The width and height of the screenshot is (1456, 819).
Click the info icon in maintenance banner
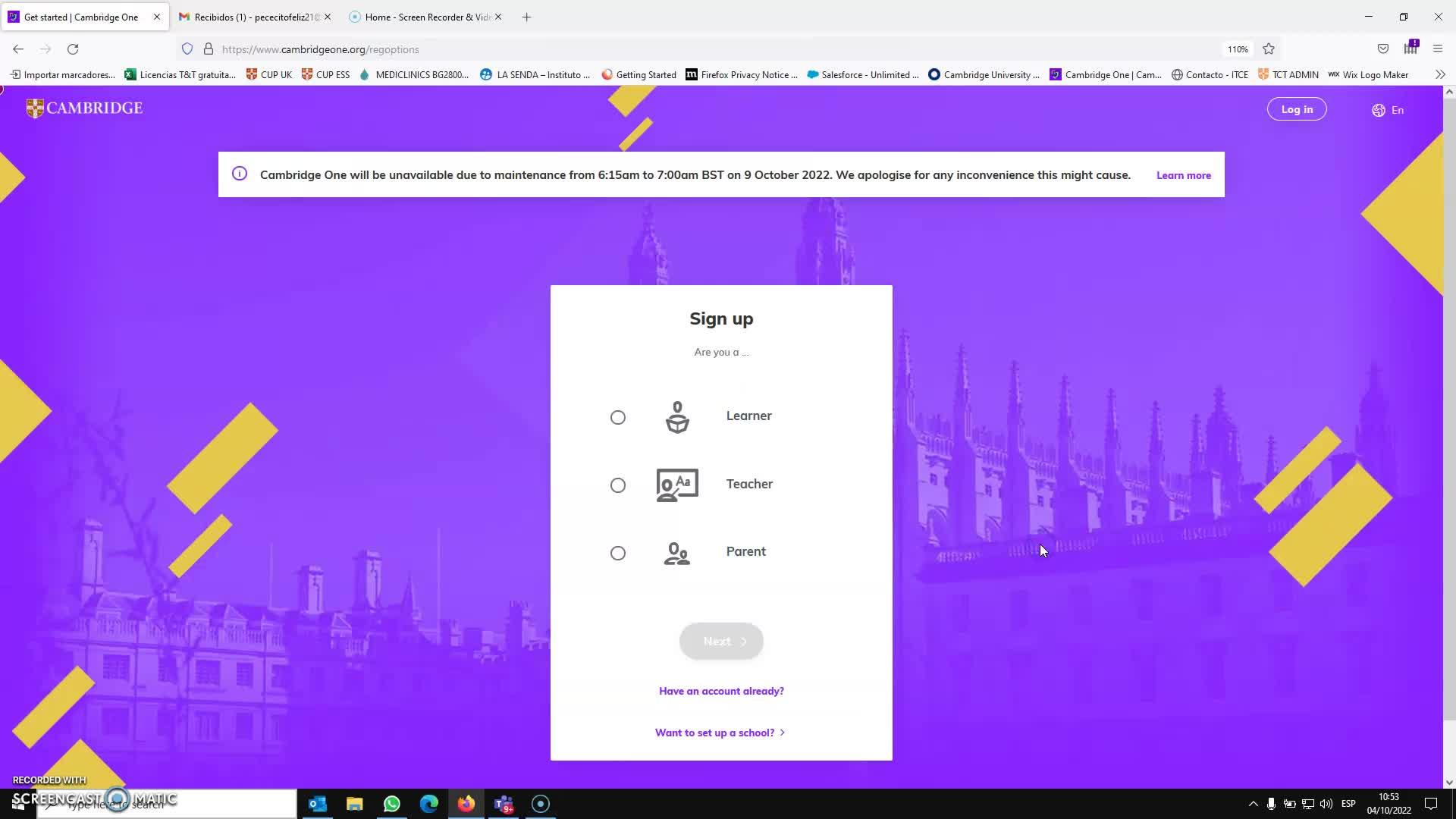(x=240, y=174)
